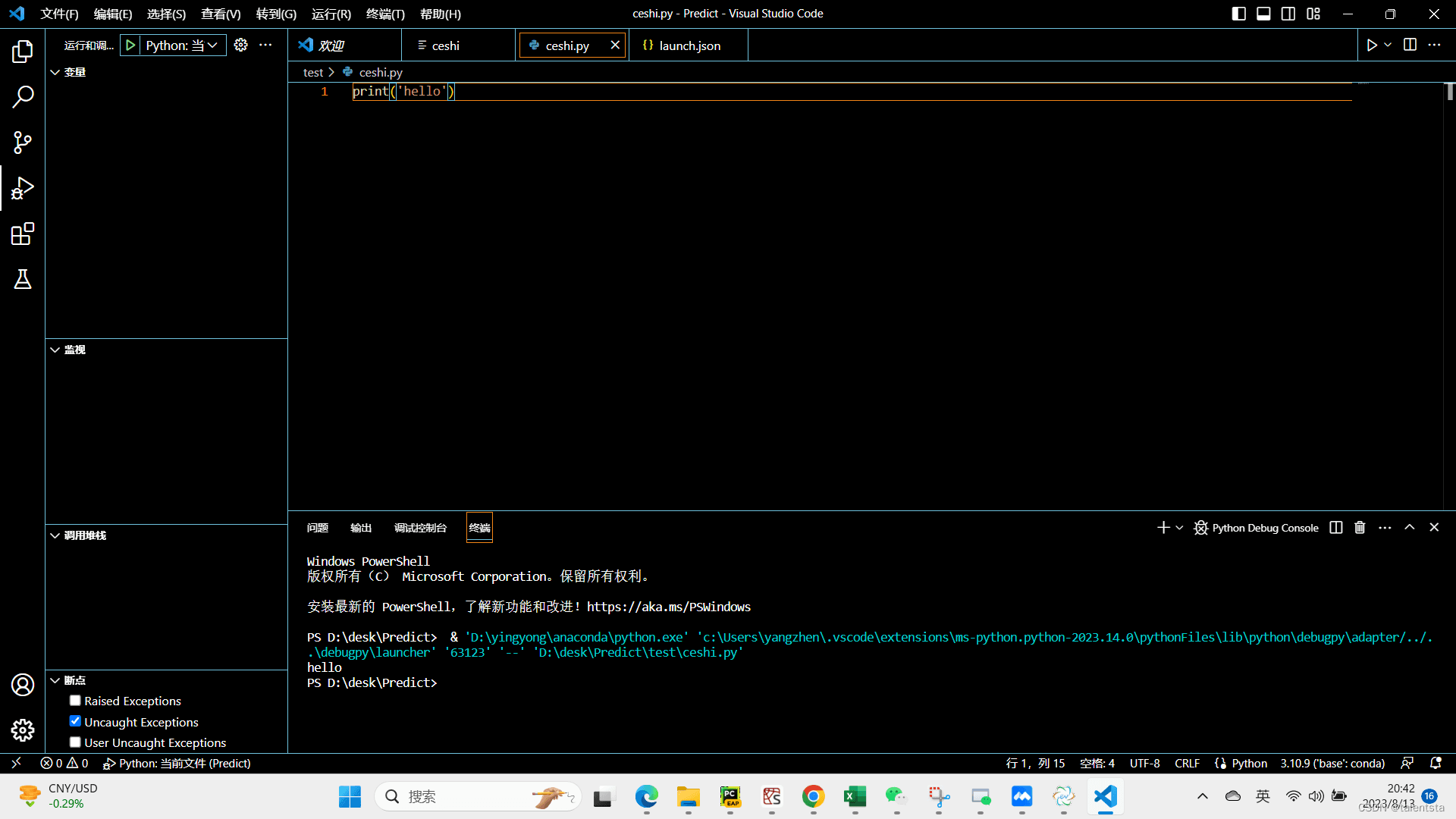Open the Testing flask view
Screen dimensions: 1456x819
(23, 279)
